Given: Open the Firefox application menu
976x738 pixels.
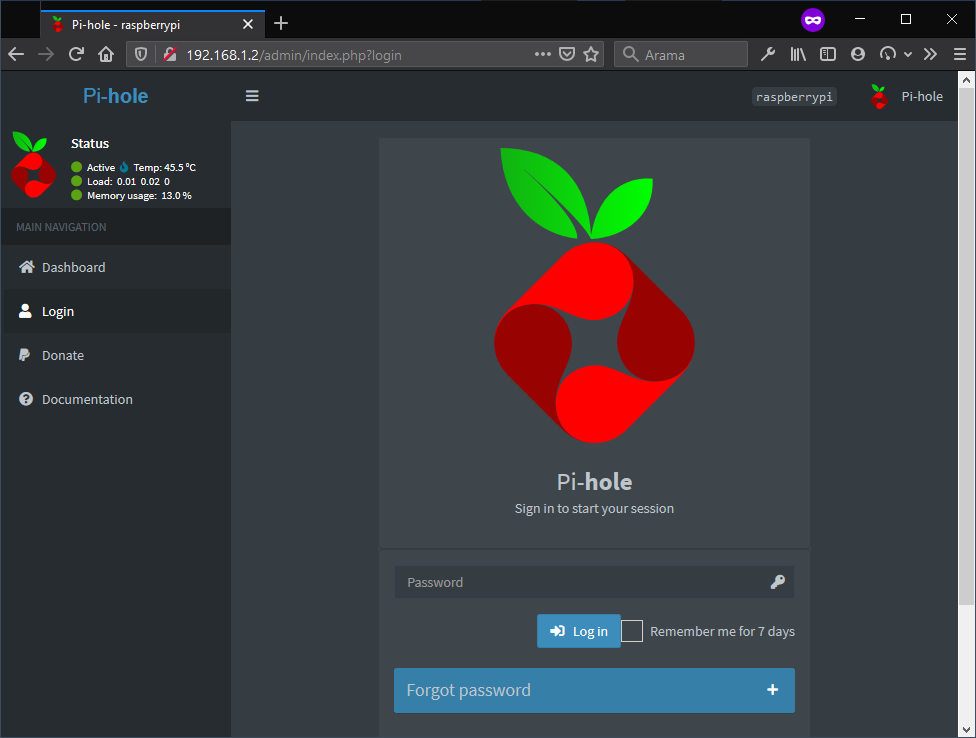Looking at the screenshot, I should 960,54.
